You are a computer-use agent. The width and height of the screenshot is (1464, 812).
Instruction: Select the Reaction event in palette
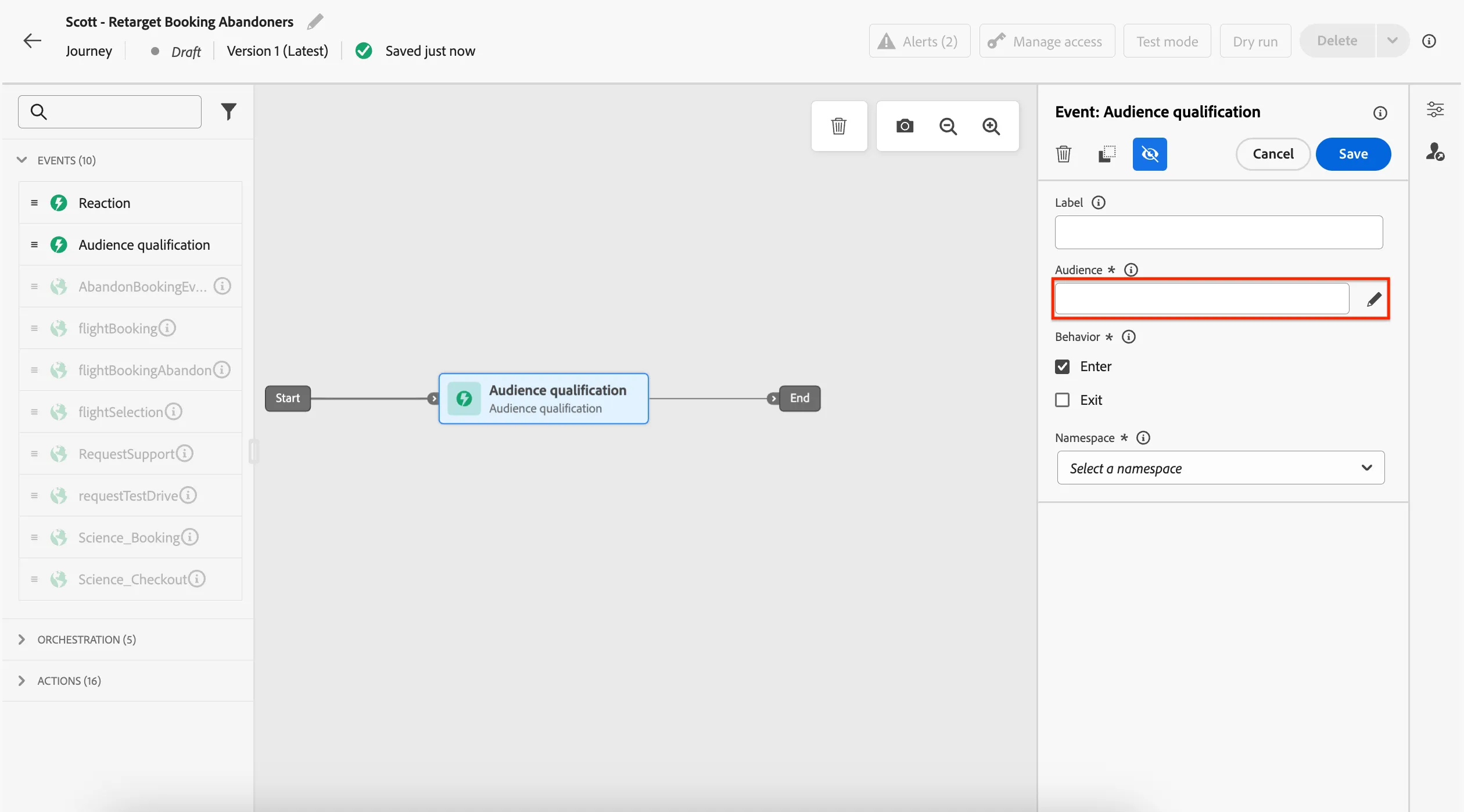coord(131,203)
